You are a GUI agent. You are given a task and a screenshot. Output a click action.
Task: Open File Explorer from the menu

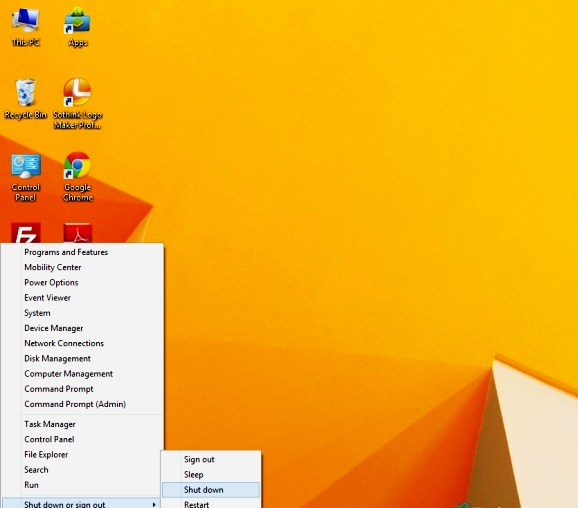[82, 455]
